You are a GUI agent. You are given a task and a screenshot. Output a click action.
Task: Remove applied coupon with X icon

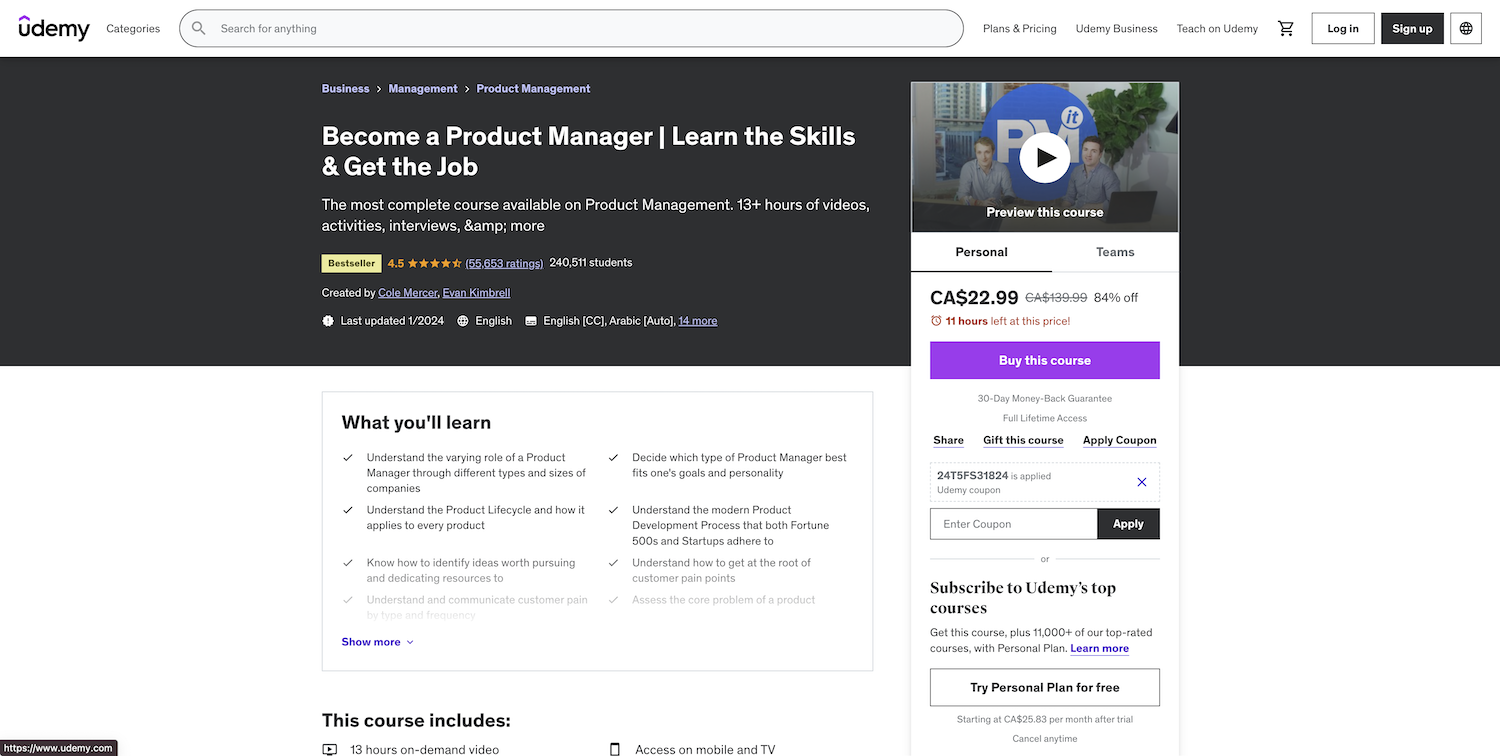point(1142,482)
